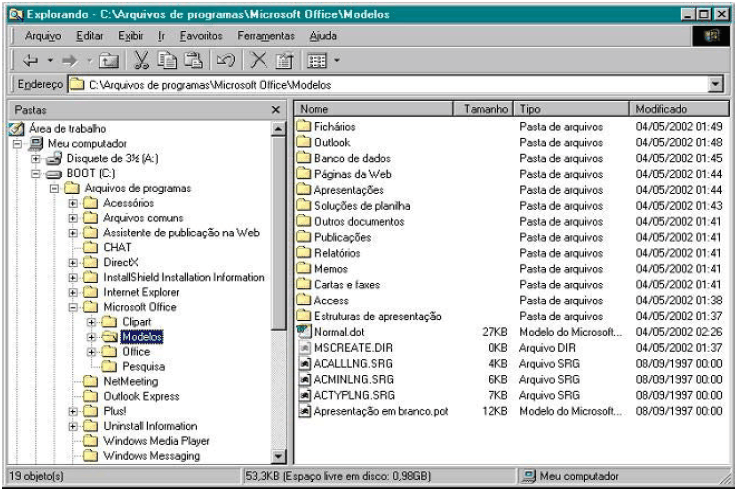Open the Favoritos menu
Viewport: 739px width, 492px height.
point(200,36)
